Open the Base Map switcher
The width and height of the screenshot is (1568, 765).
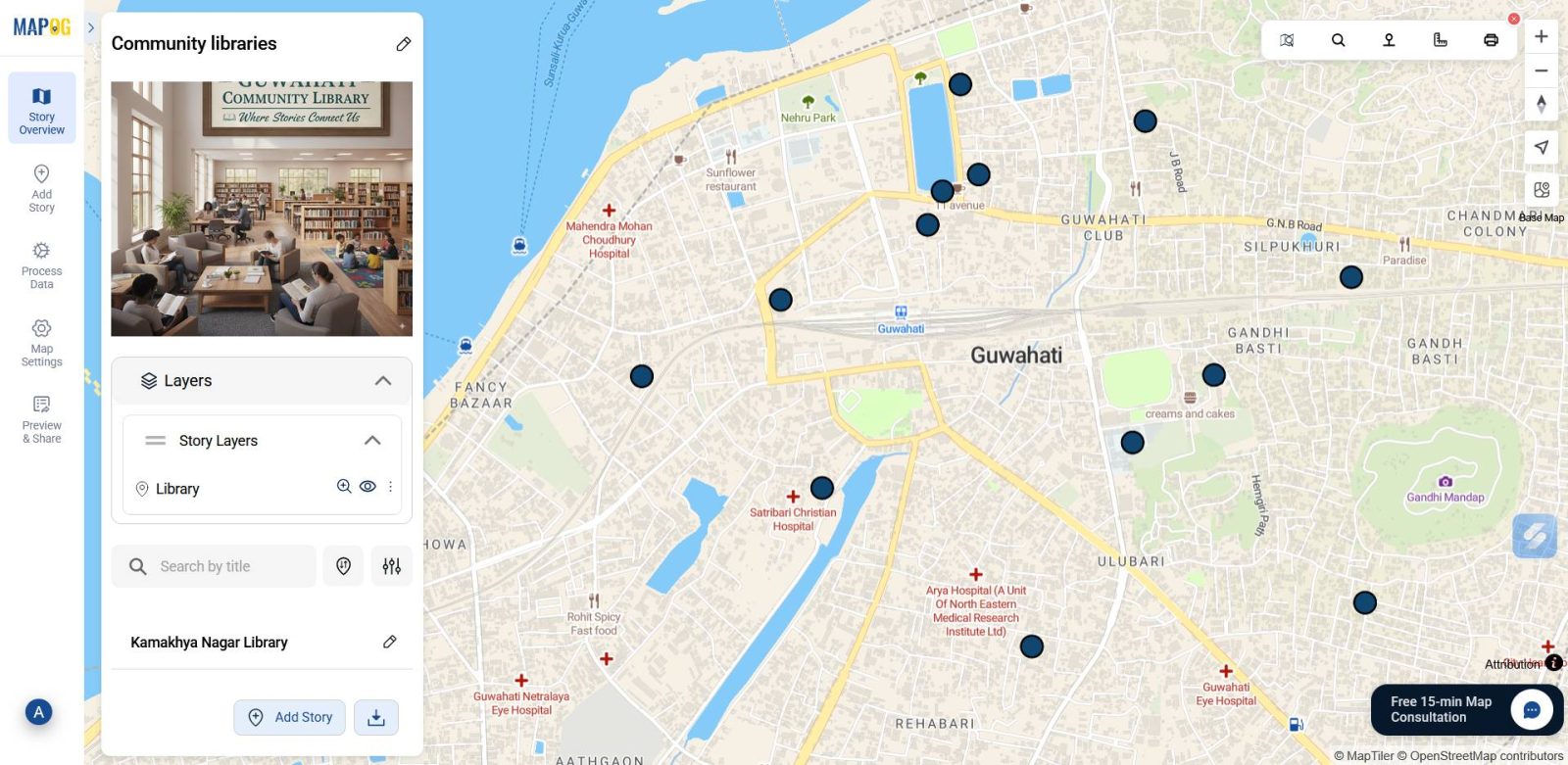tap(1542, 190)
